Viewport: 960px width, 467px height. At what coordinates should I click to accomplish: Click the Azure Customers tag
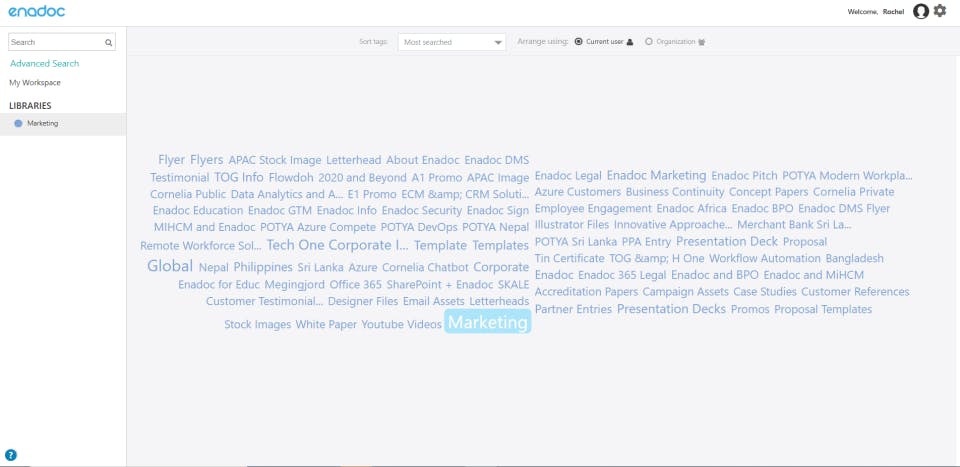click(x=577, y=192)
